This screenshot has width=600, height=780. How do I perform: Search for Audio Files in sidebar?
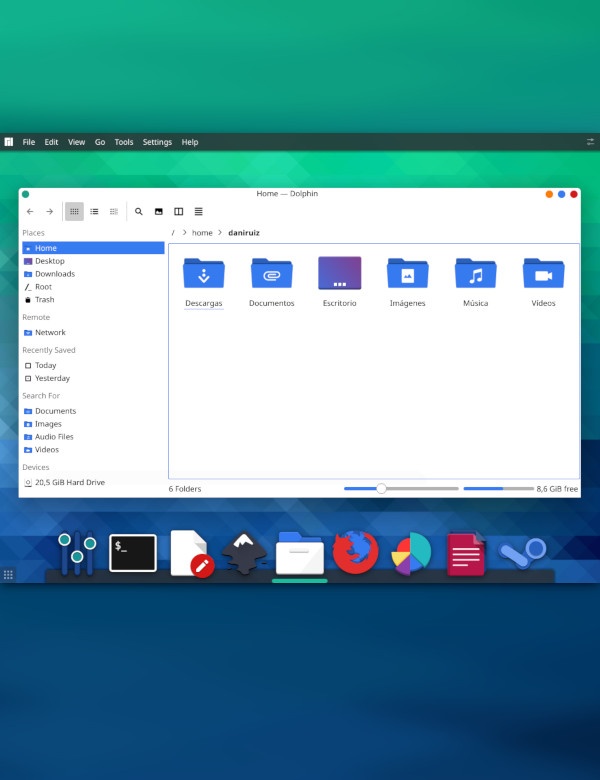[93, 437]
